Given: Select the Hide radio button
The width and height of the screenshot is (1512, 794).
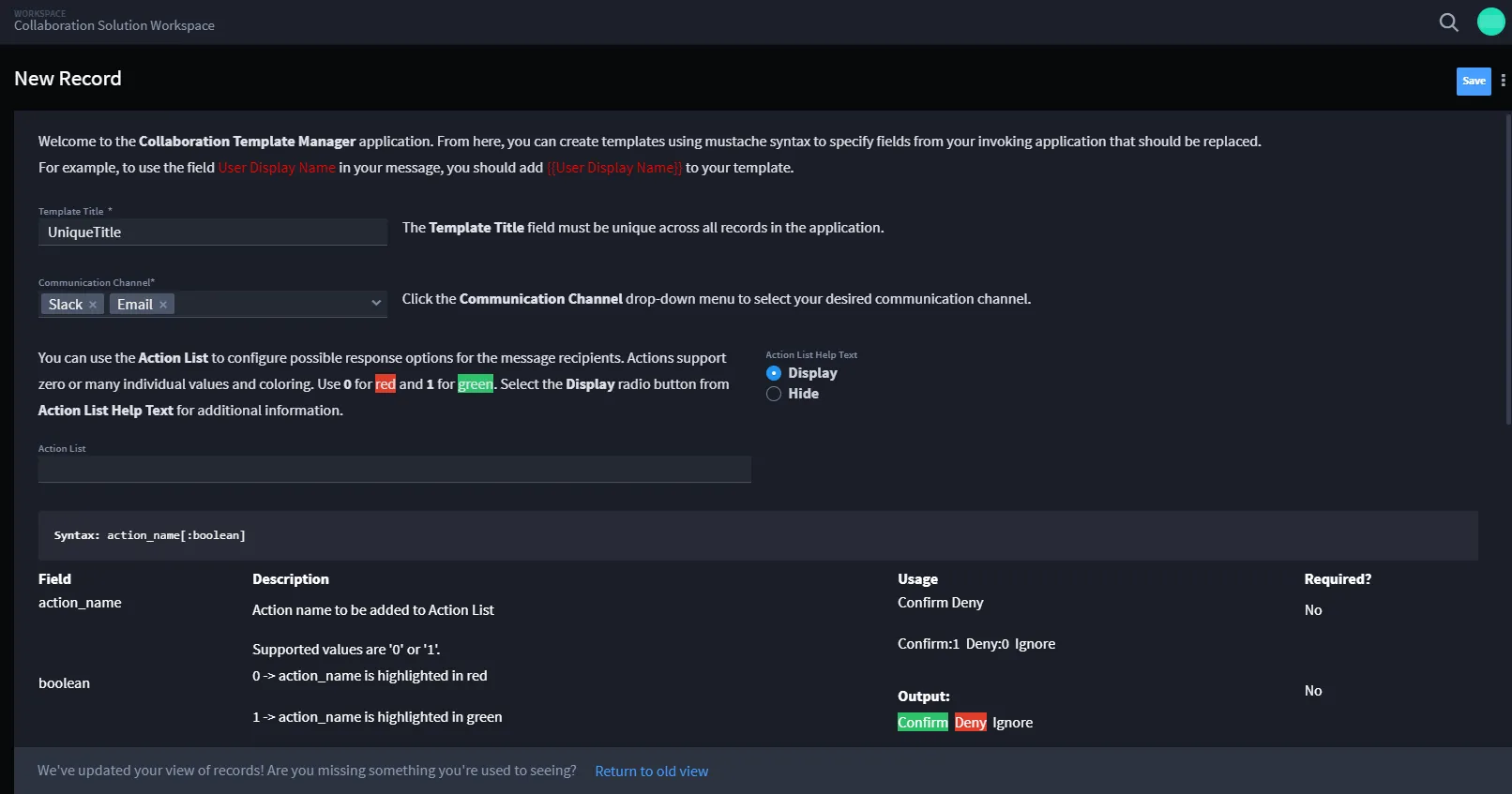Looking at the screenshot, I should tap(774, 394).
